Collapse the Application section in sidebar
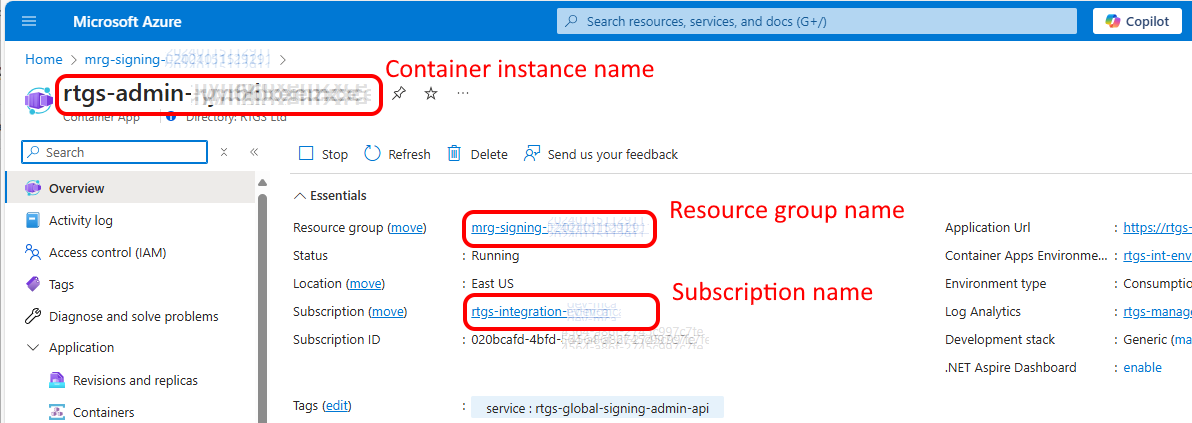 (33, 348)
